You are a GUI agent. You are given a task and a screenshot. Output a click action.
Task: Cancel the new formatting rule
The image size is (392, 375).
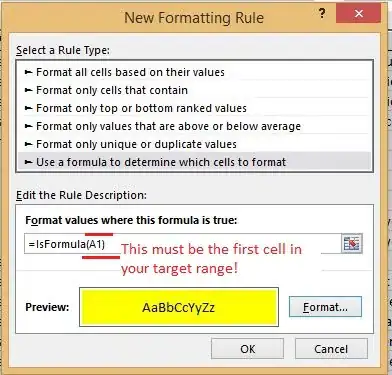pos(331,349)
